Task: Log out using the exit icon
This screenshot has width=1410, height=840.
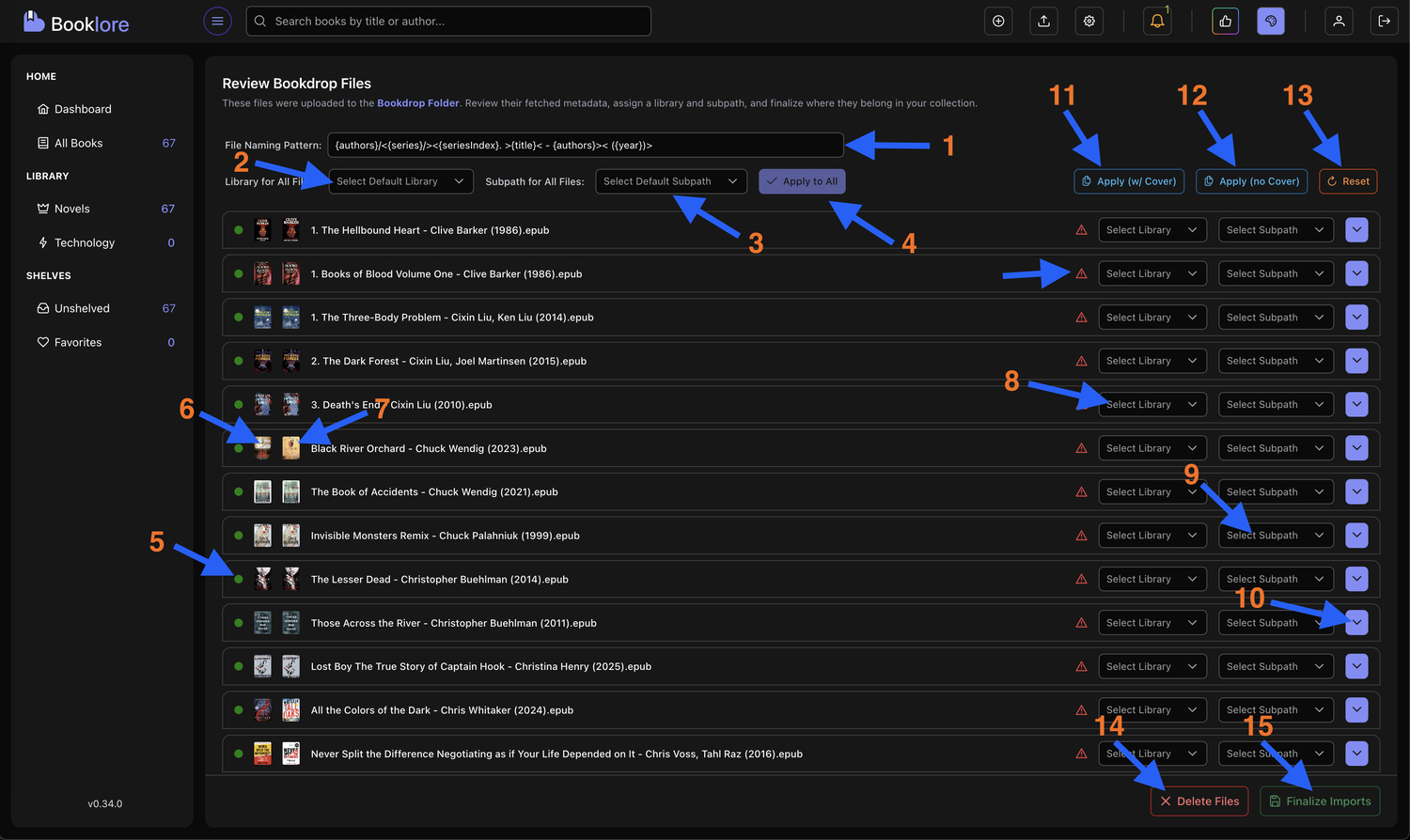Action: coord(1384,20)
